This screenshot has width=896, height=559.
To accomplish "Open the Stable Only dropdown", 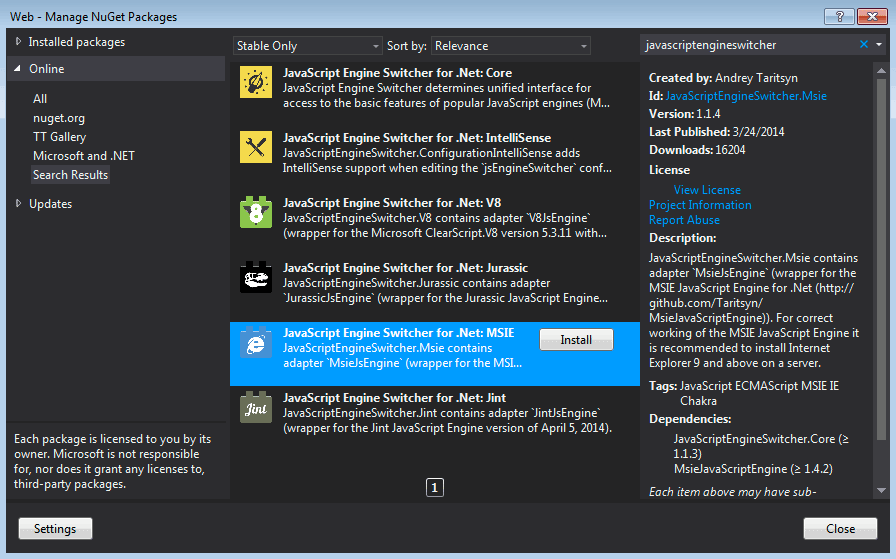I will pos(307,46).
